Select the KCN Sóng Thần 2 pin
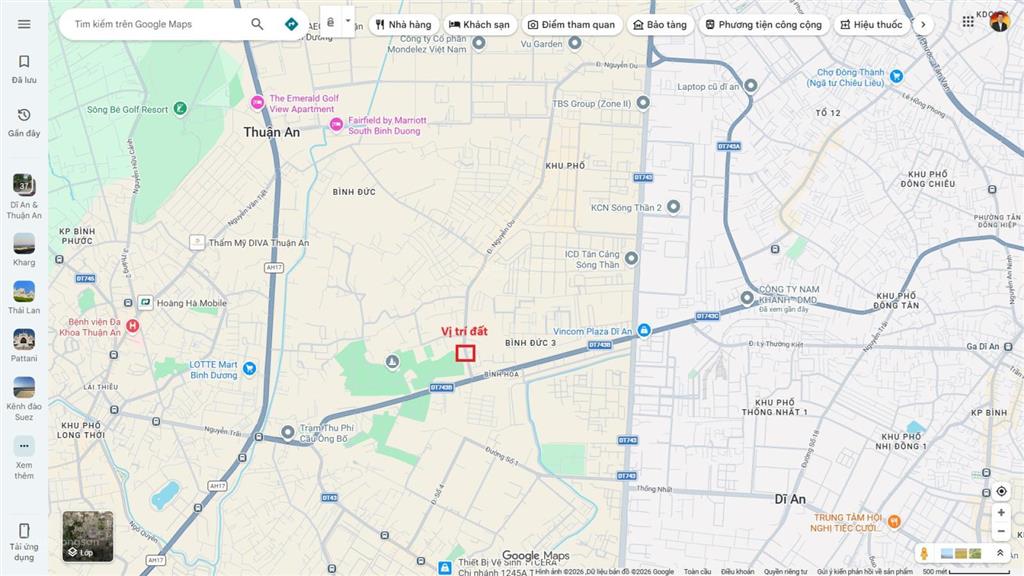 673,207
